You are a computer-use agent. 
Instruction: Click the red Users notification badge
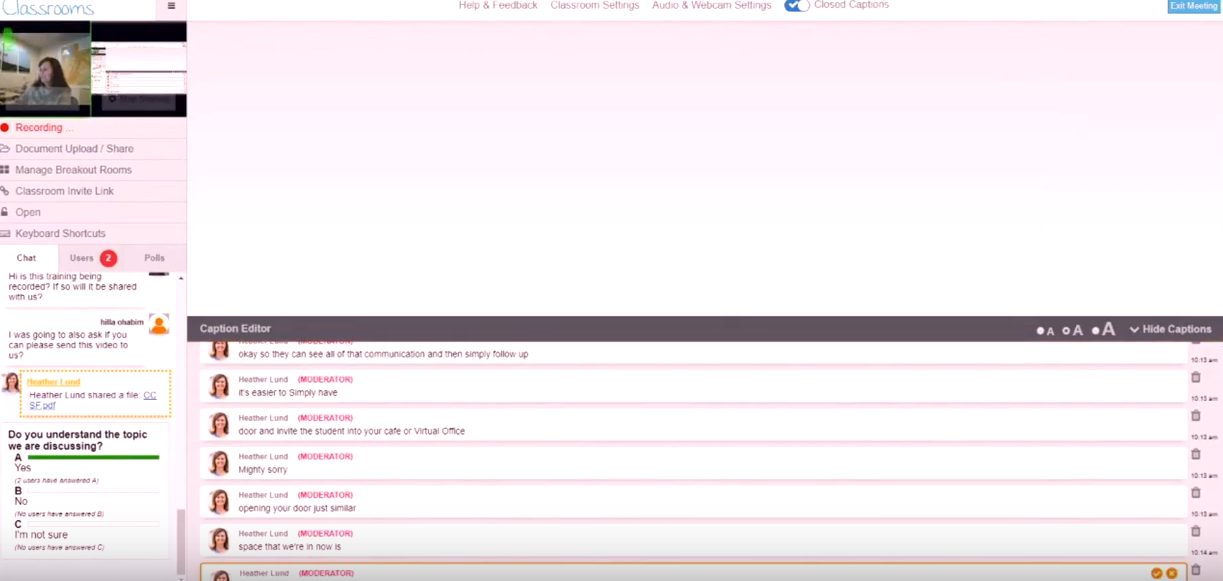[108, 258]
